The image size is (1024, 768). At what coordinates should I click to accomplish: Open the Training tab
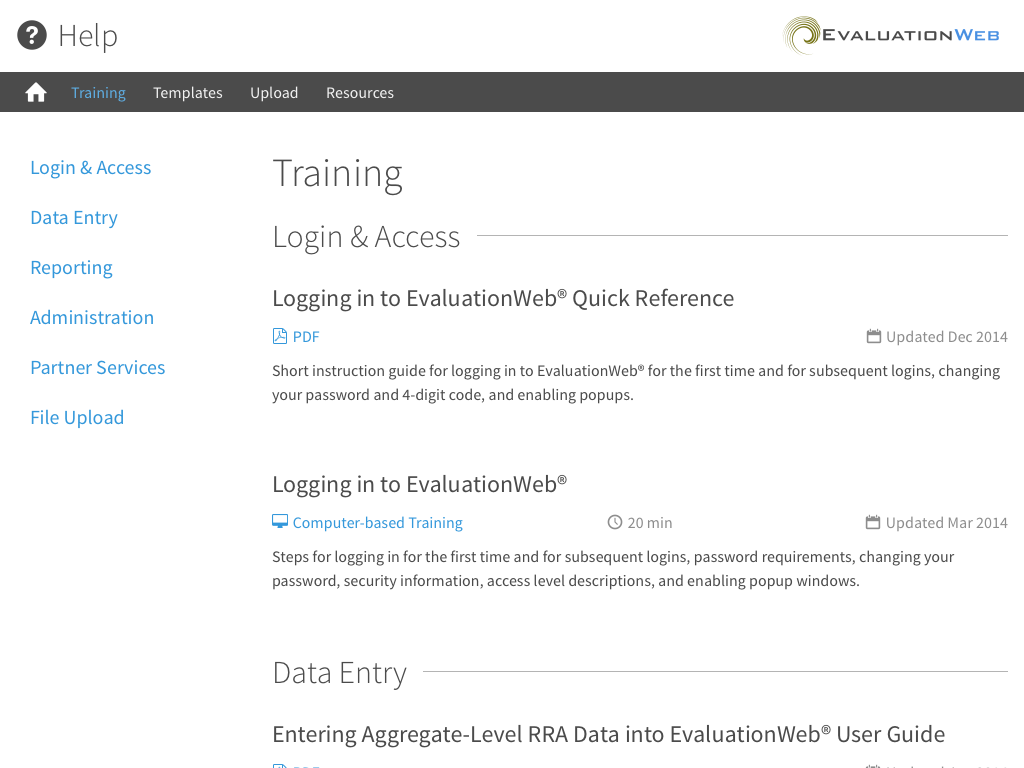(99, 93)
